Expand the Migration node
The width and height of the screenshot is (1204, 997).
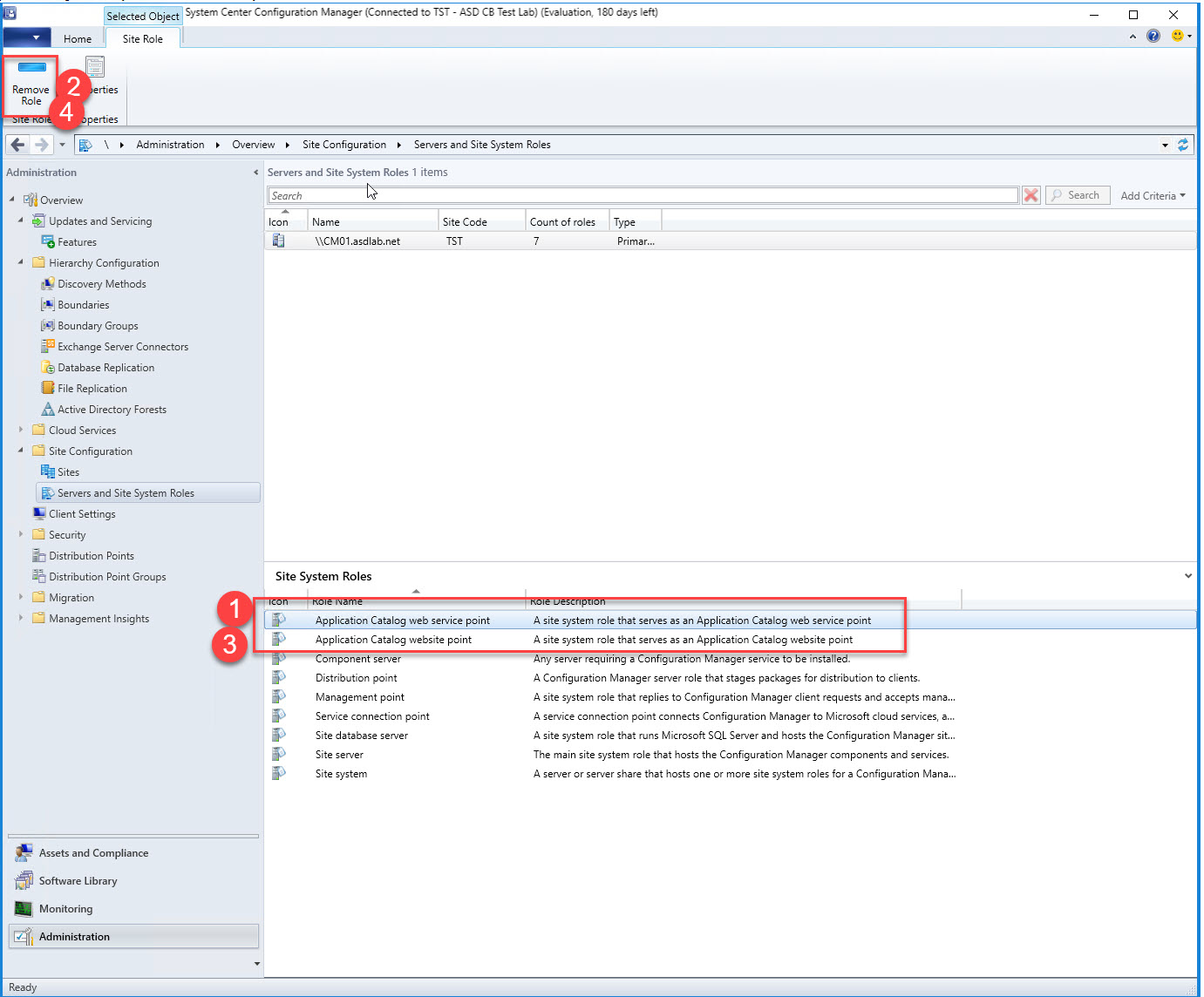(x=21, y=597)
